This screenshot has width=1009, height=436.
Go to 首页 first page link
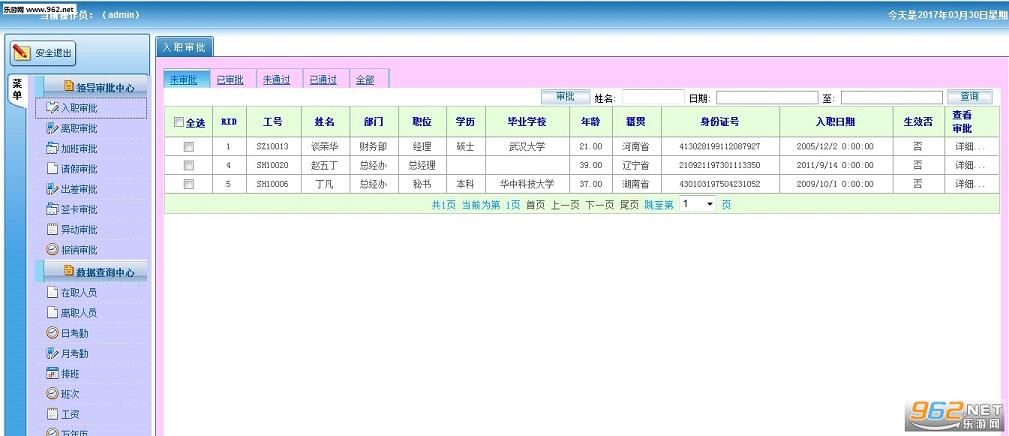pos(535,205)
